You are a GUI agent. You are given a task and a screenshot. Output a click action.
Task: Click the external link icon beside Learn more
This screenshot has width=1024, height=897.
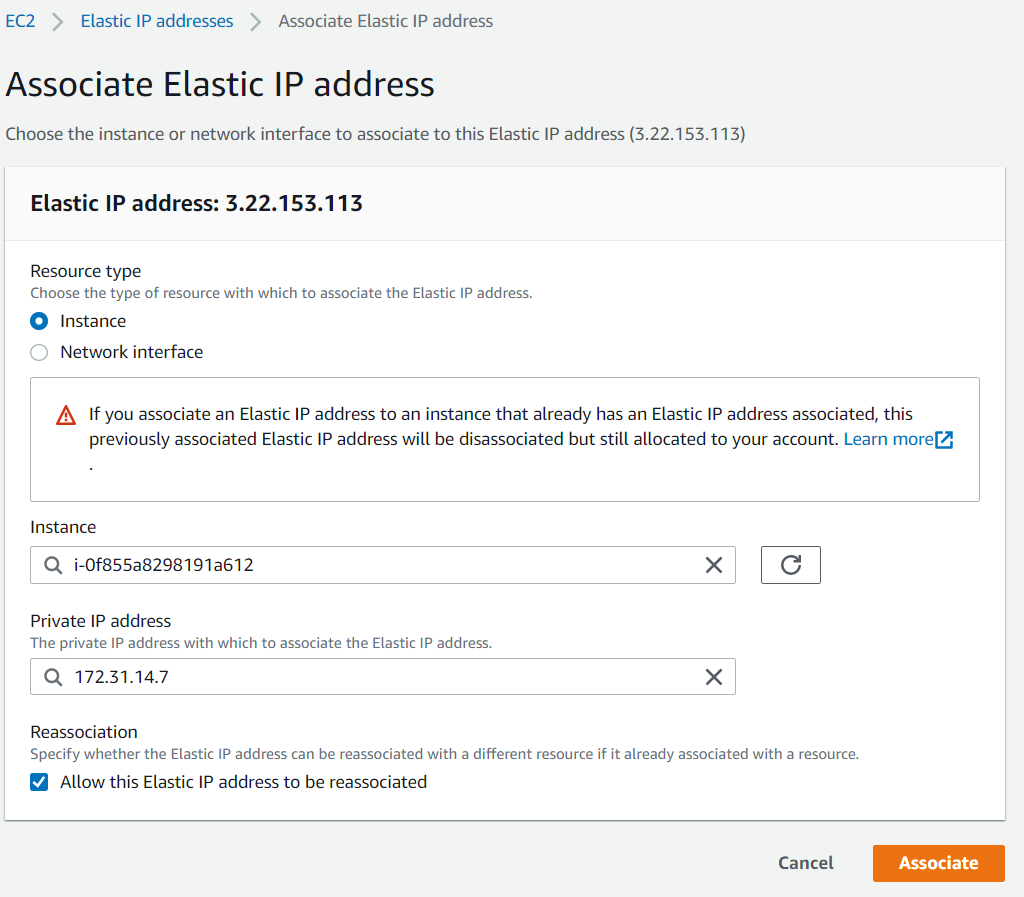(x=944, y=440)
